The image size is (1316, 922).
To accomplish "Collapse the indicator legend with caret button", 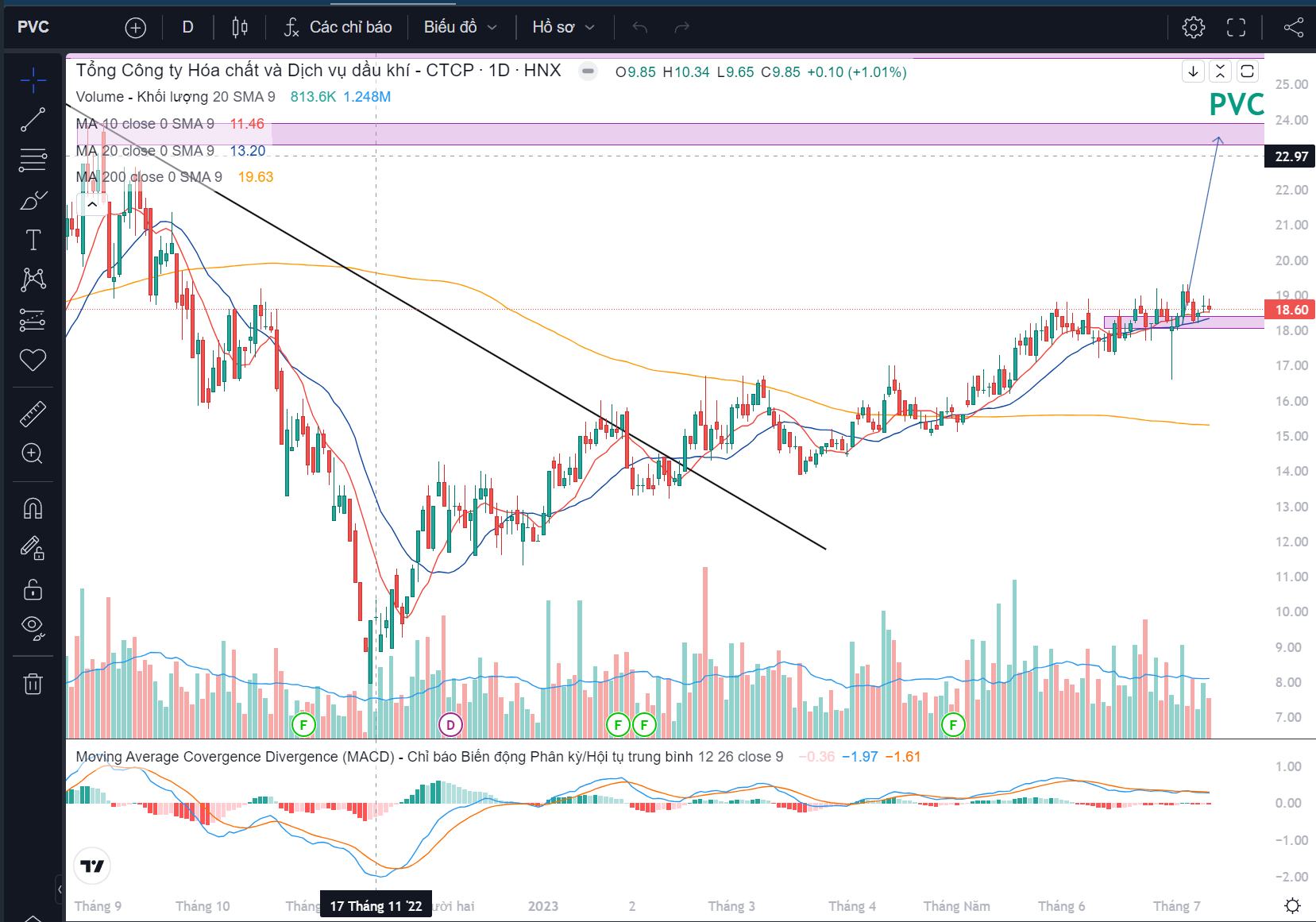I will pos(92,205).
